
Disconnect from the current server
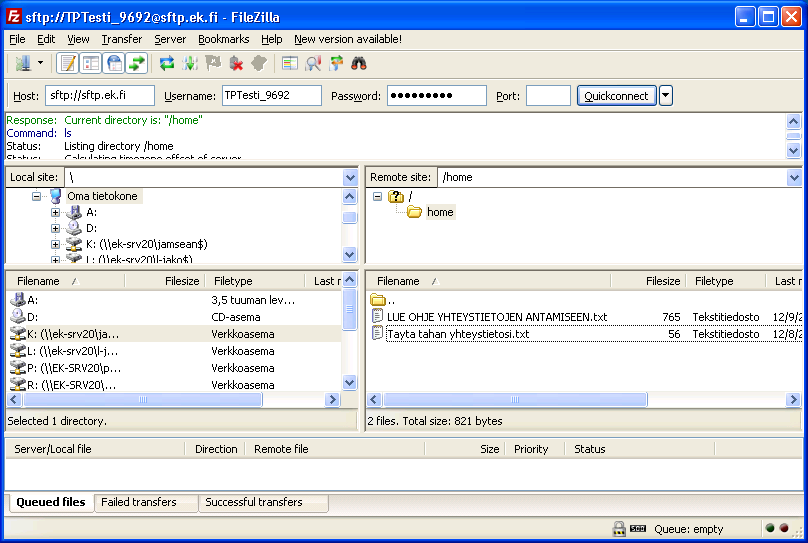pyautogui.click(x=236, y=64)
